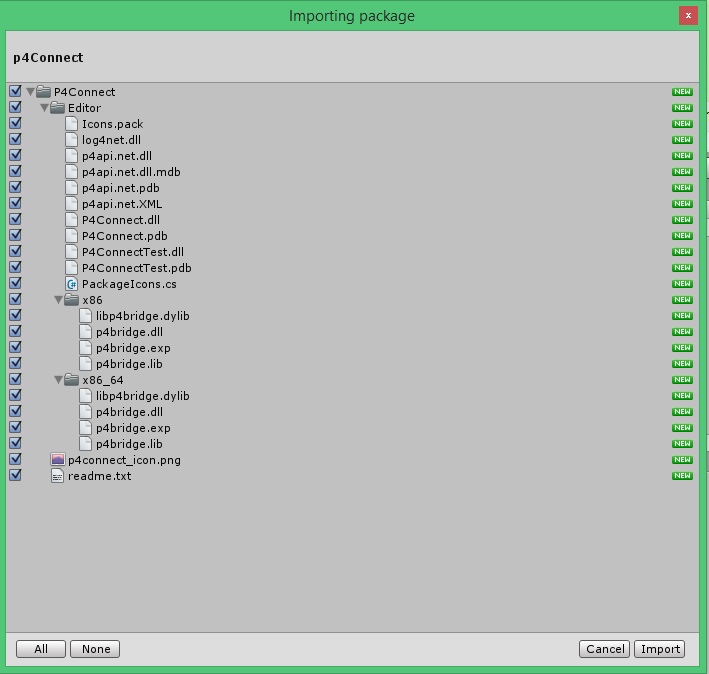The image size is (709, 674).
Task: Uncheck the x86 folder checkbox
Action: [x=15, y=299]
